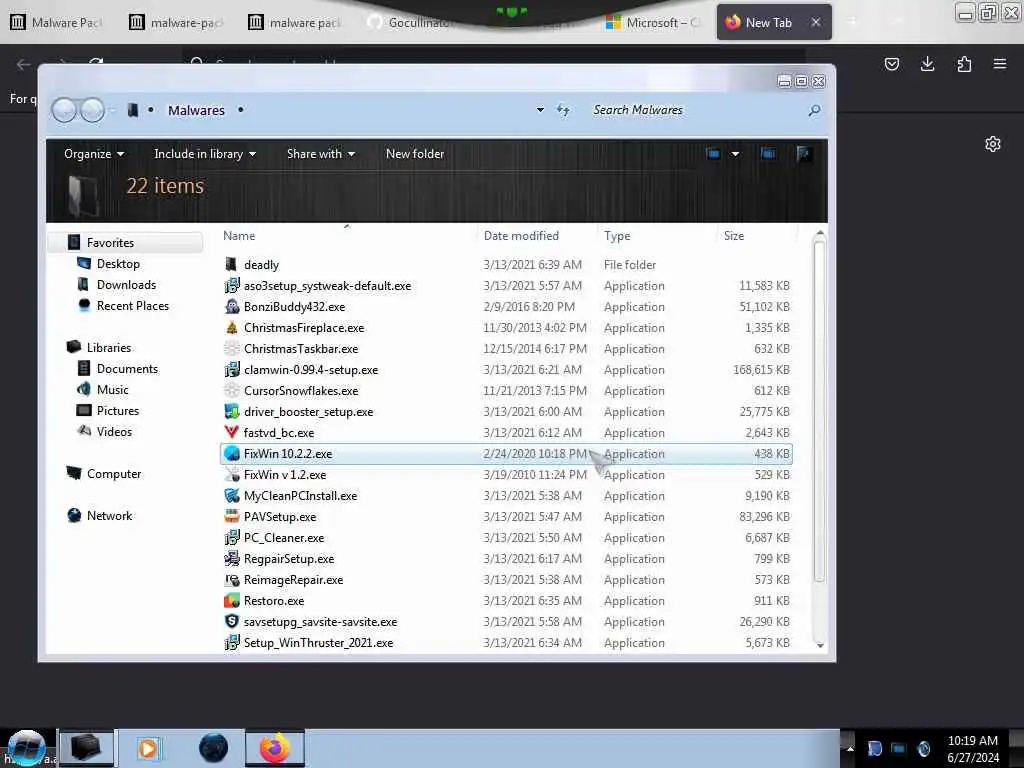Viewport: 1024px width, 768px height.
Task: Click the deadly folder icon
Action: [231, 264]
